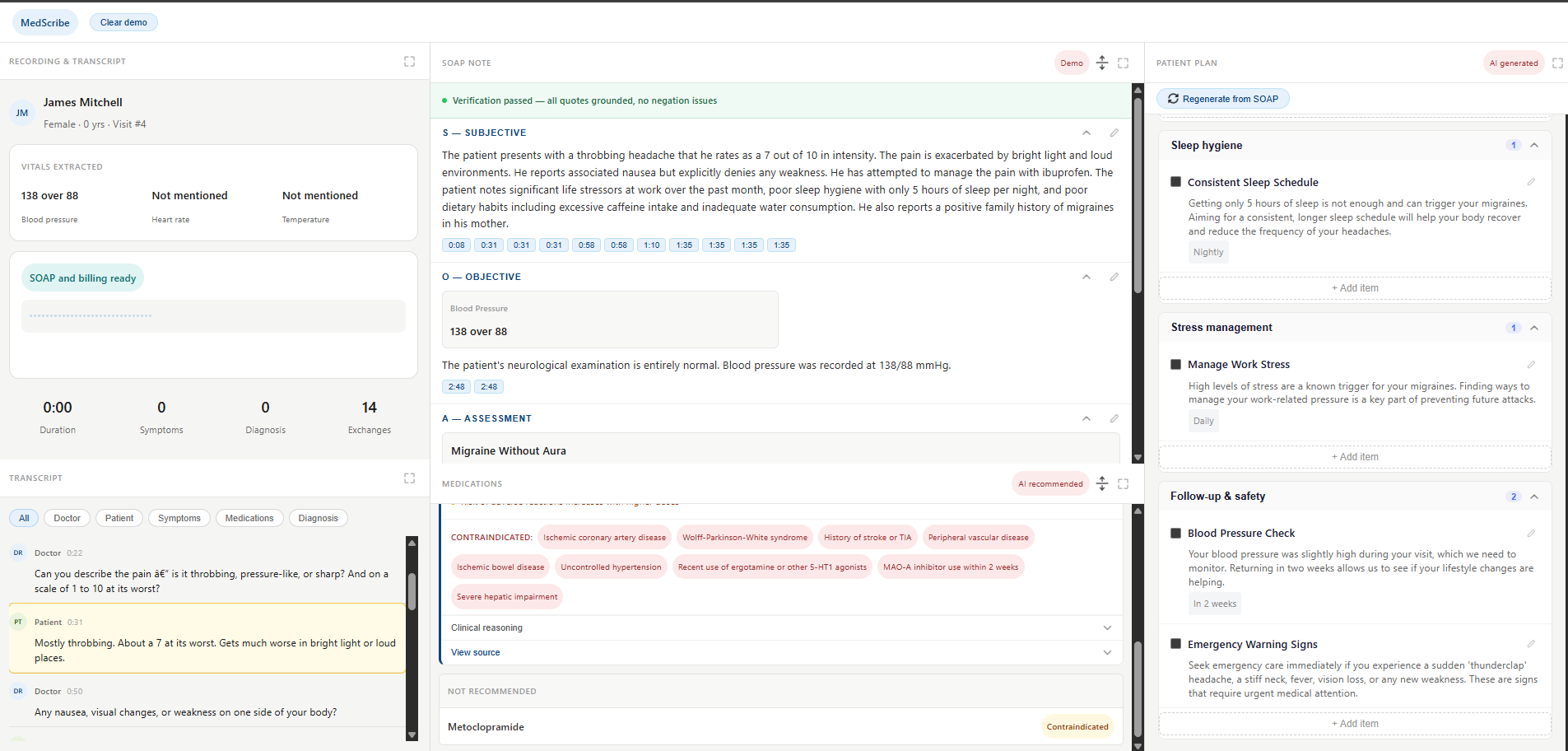Check the Emergency Warning Signs checkbox
Viewport: 1568px width, 751px height.
pyautogui.click(x=1175, y=644)
